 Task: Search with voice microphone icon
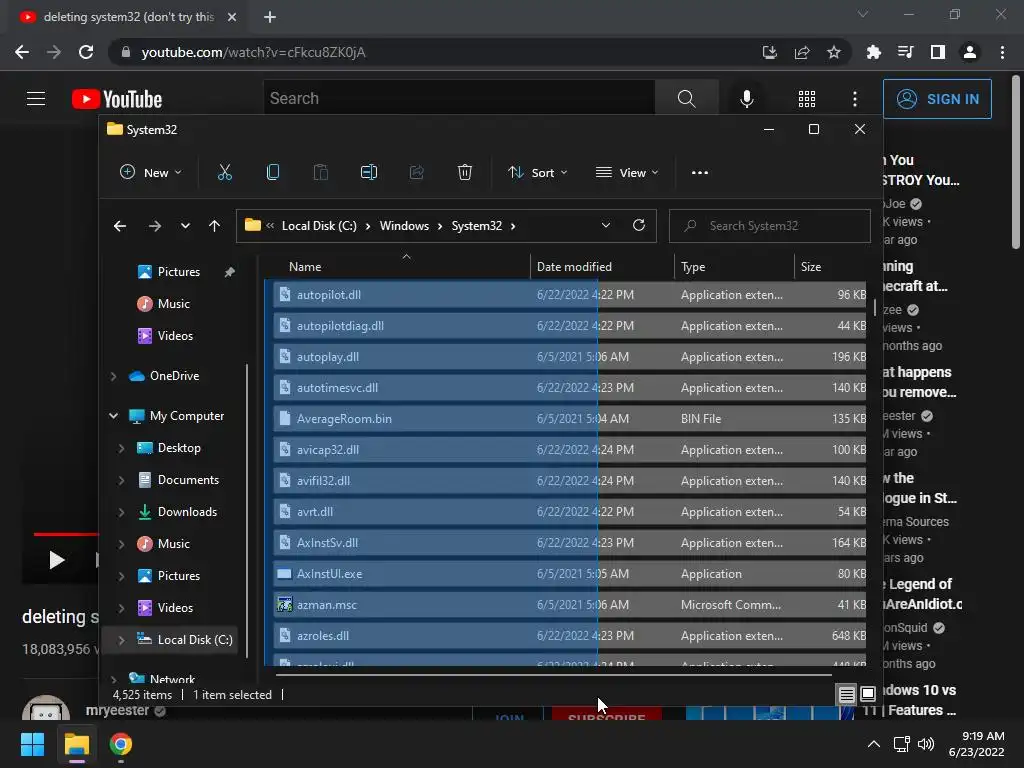pyautogui.click(x=746, y=99)
